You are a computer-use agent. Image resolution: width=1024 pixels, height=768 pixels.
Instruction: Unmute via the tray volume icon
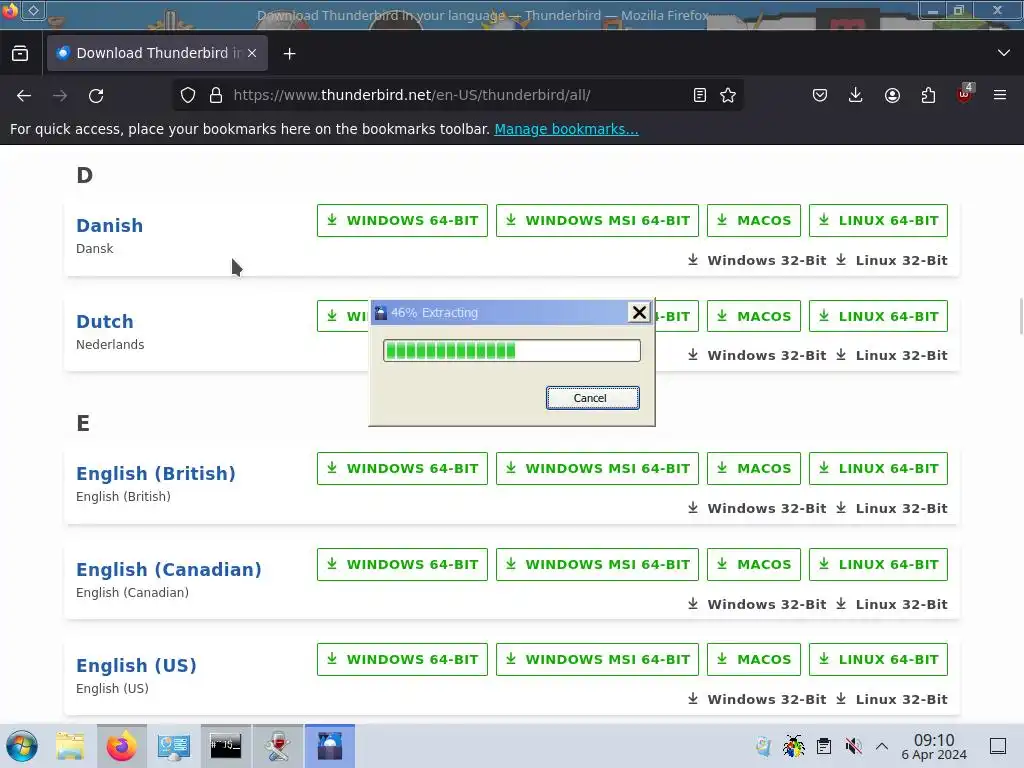point(853,746)
